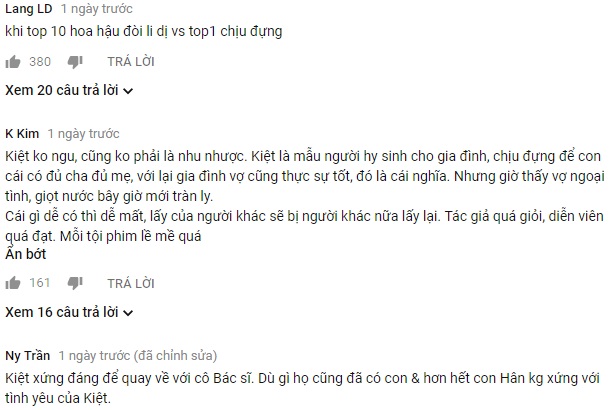Expand Xem 16 câu trả lời replies

point(69,312)
